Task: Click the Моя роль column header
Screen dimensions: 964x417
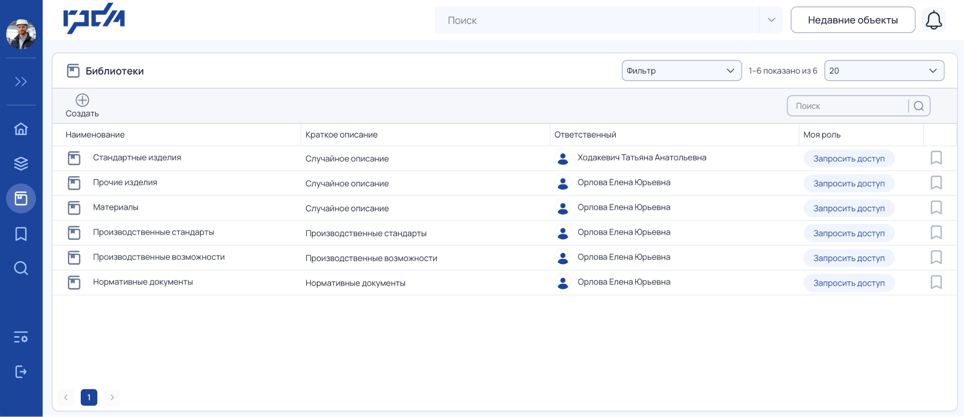Action: tap(822, 135)
